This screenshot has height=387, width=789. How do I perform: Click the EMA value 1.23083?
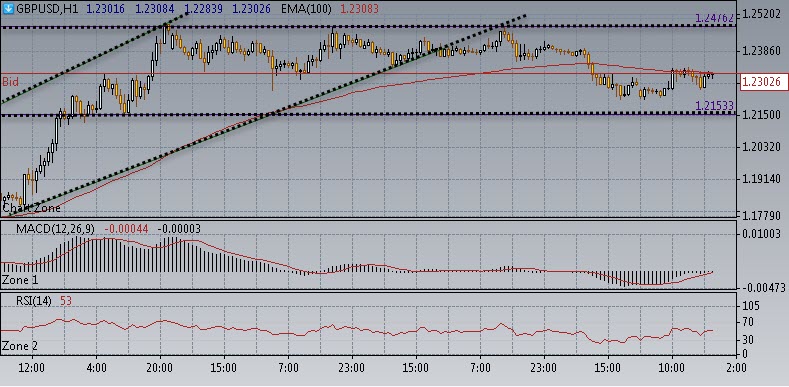tap(359, 9)
